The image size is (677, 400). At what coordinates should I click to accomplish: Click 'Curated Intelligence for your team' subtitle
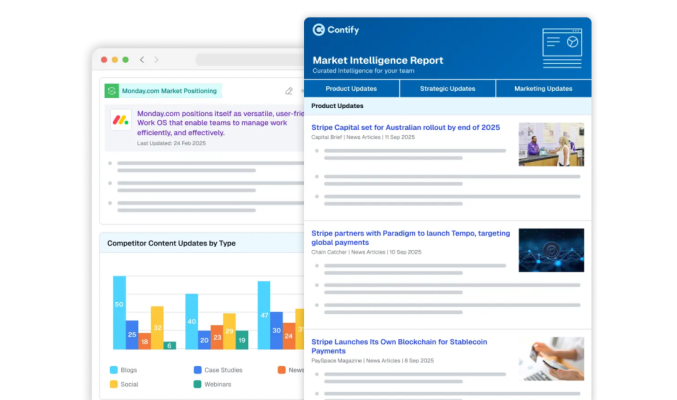point(364,71)
